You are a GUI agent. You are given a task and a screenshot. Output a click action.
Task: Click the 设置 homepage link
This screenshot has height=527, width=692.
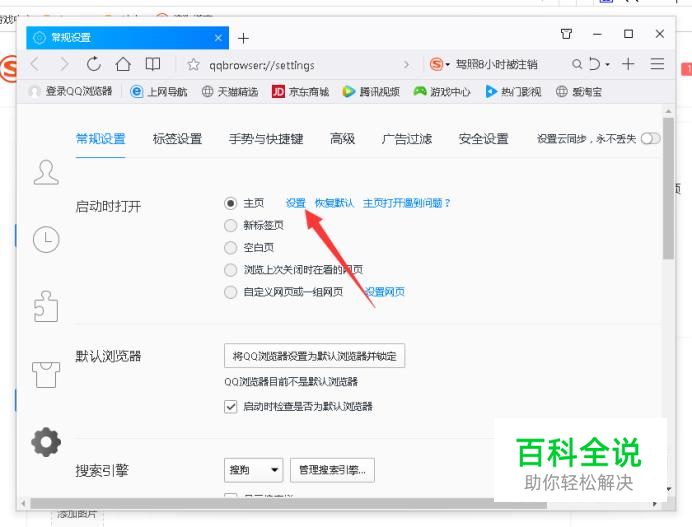coord(296,203)
